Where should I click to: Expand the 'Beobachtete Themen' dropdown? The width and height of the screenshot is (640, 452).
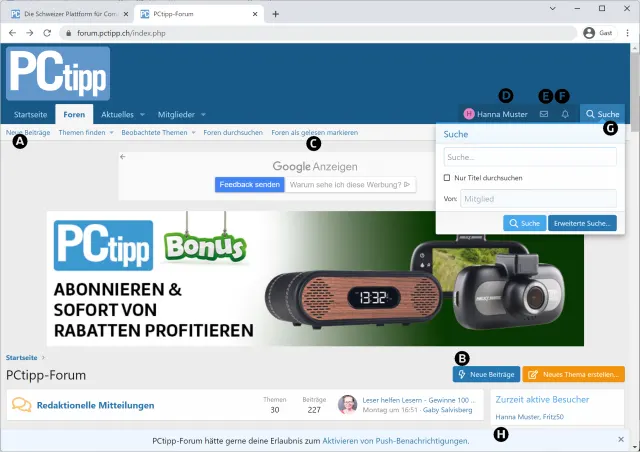click(x=193, y=133)
